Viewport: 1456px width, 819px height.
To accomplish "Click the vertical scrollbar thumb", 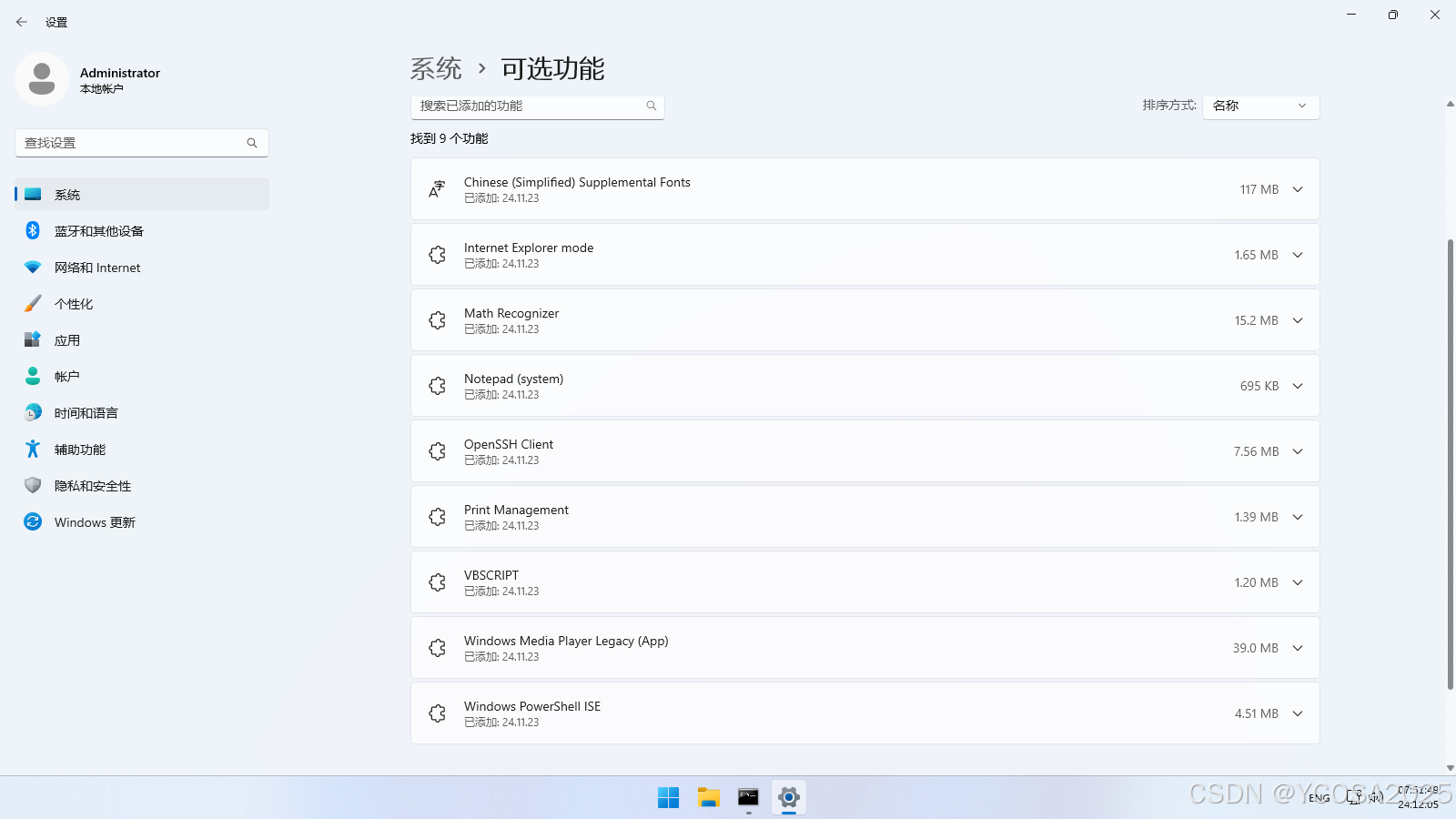I will 1450,464.
